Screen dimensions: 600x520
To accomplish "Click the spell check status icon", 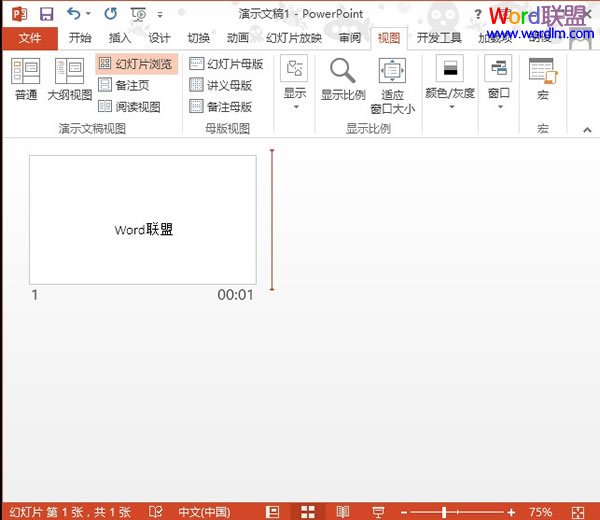I will tap(156, 512).
